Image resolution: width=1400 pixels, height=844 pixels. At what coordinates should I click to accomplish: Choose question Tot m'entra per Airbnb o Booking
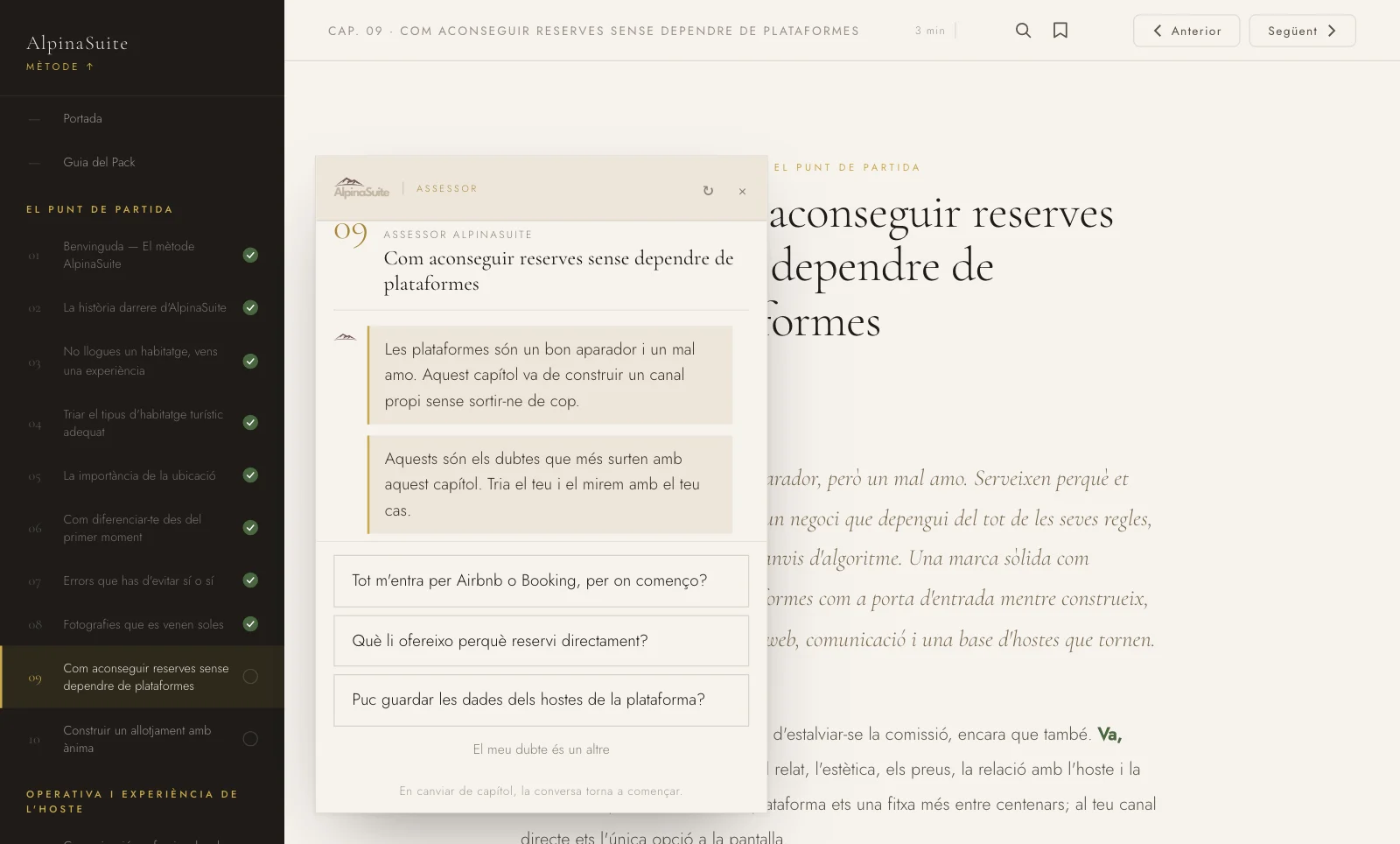point(541,580)
